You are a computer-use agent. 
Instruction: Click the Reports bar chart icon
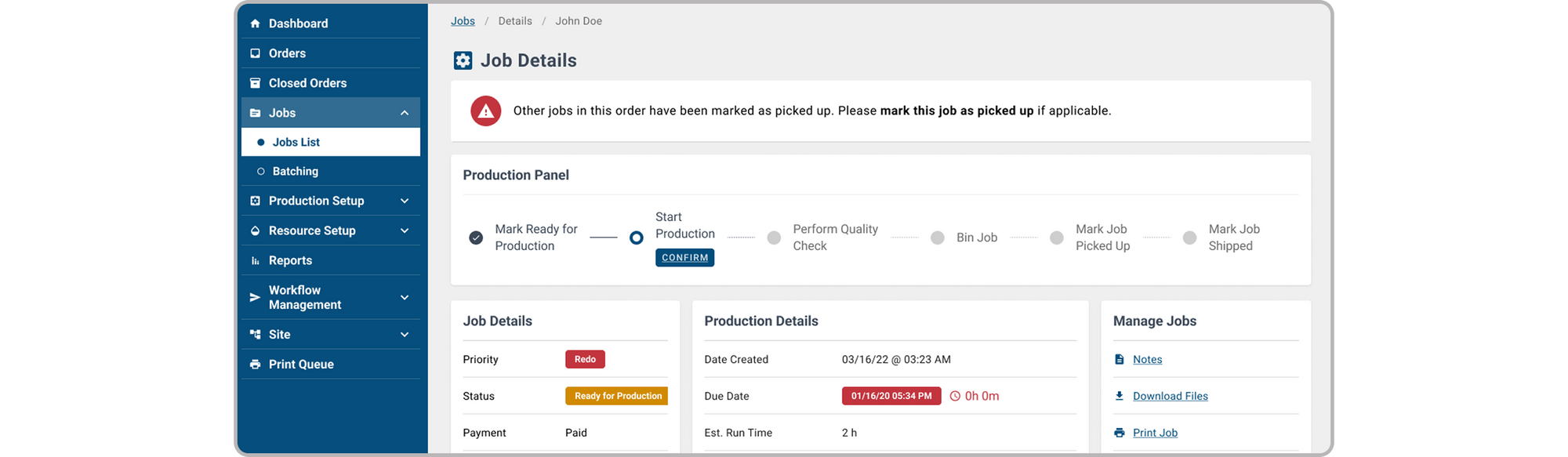coord(255,261)
